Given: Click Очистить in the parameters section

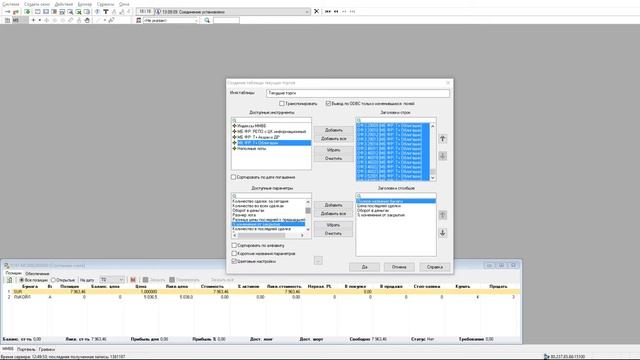Looking at the screenshot, I should coord(333,233).
